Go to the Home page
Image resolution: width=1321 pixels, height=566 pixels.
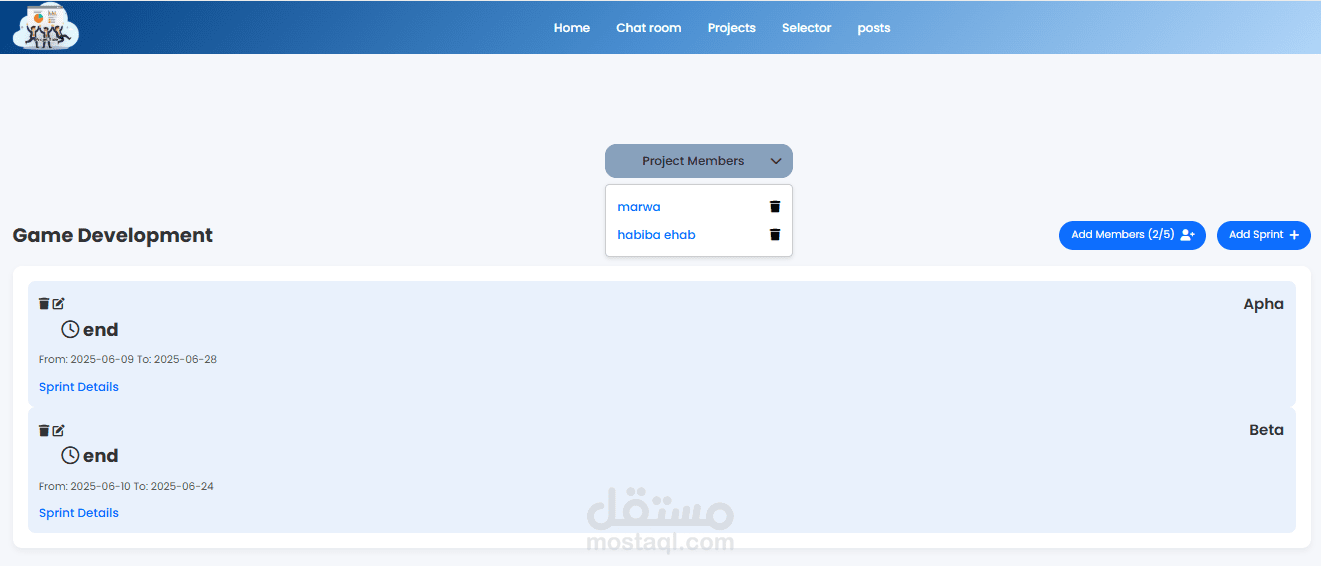(572, 28)
